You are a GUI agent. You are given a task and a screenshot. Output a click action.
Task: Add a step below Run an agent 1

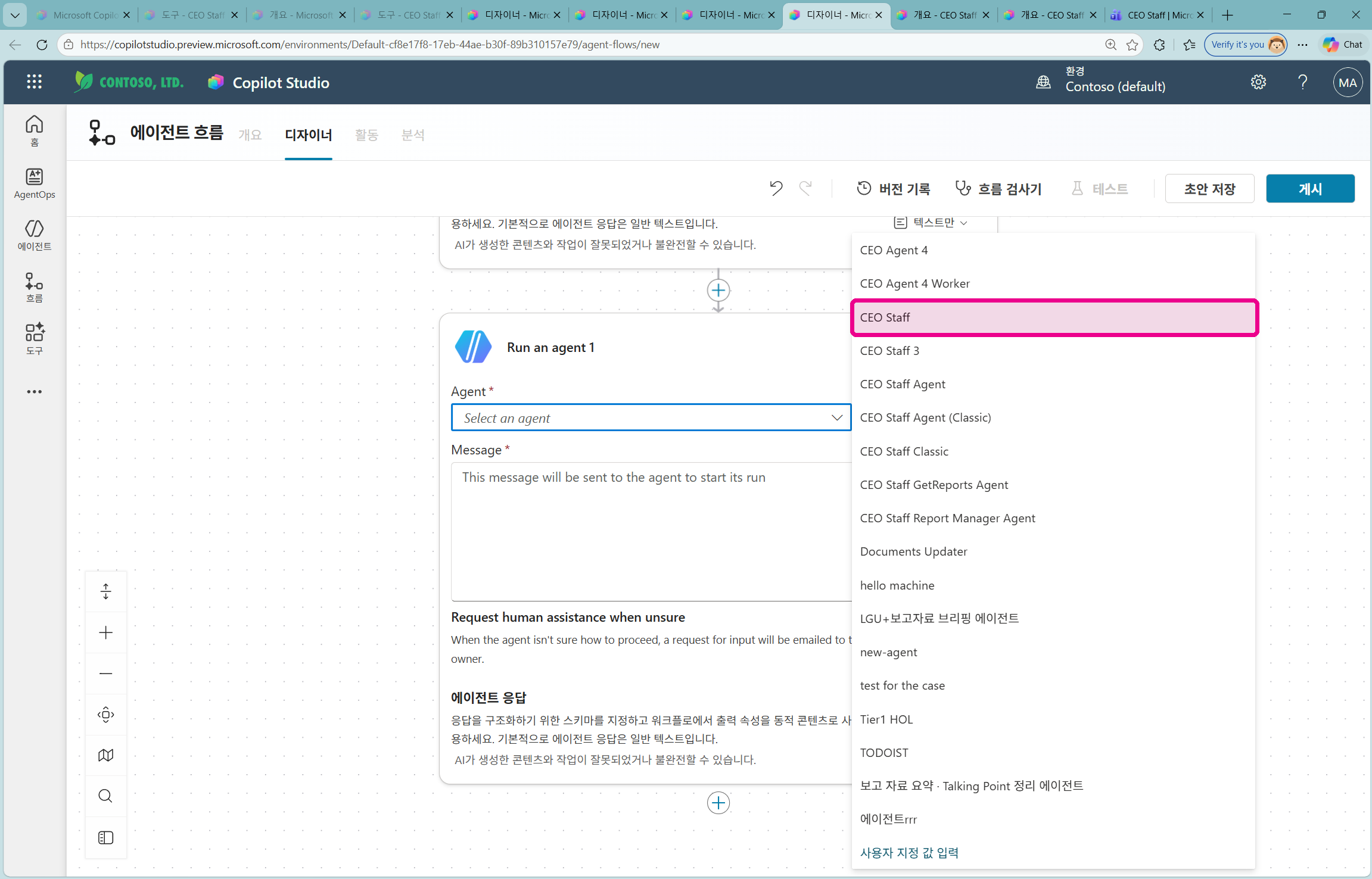718,803
